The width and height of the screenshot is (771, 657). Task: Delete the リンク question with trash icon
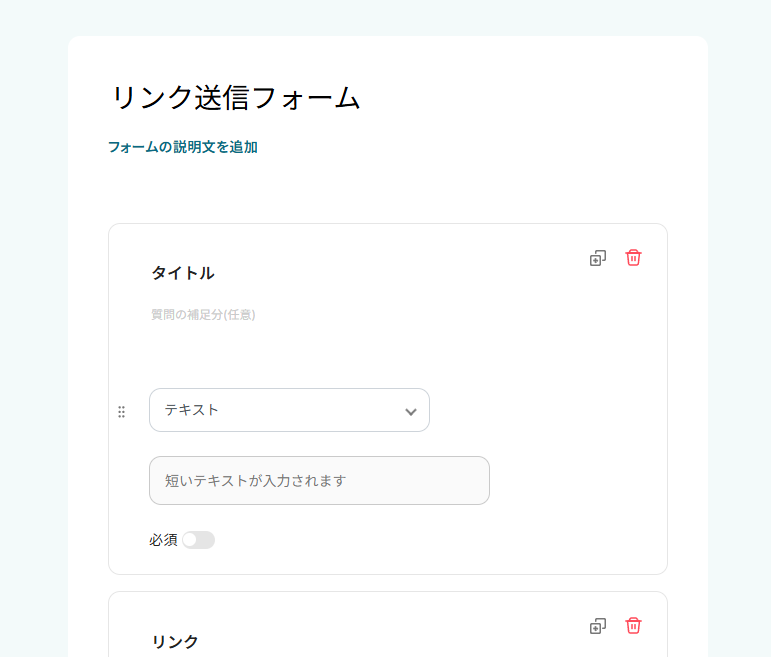[633, 626]
